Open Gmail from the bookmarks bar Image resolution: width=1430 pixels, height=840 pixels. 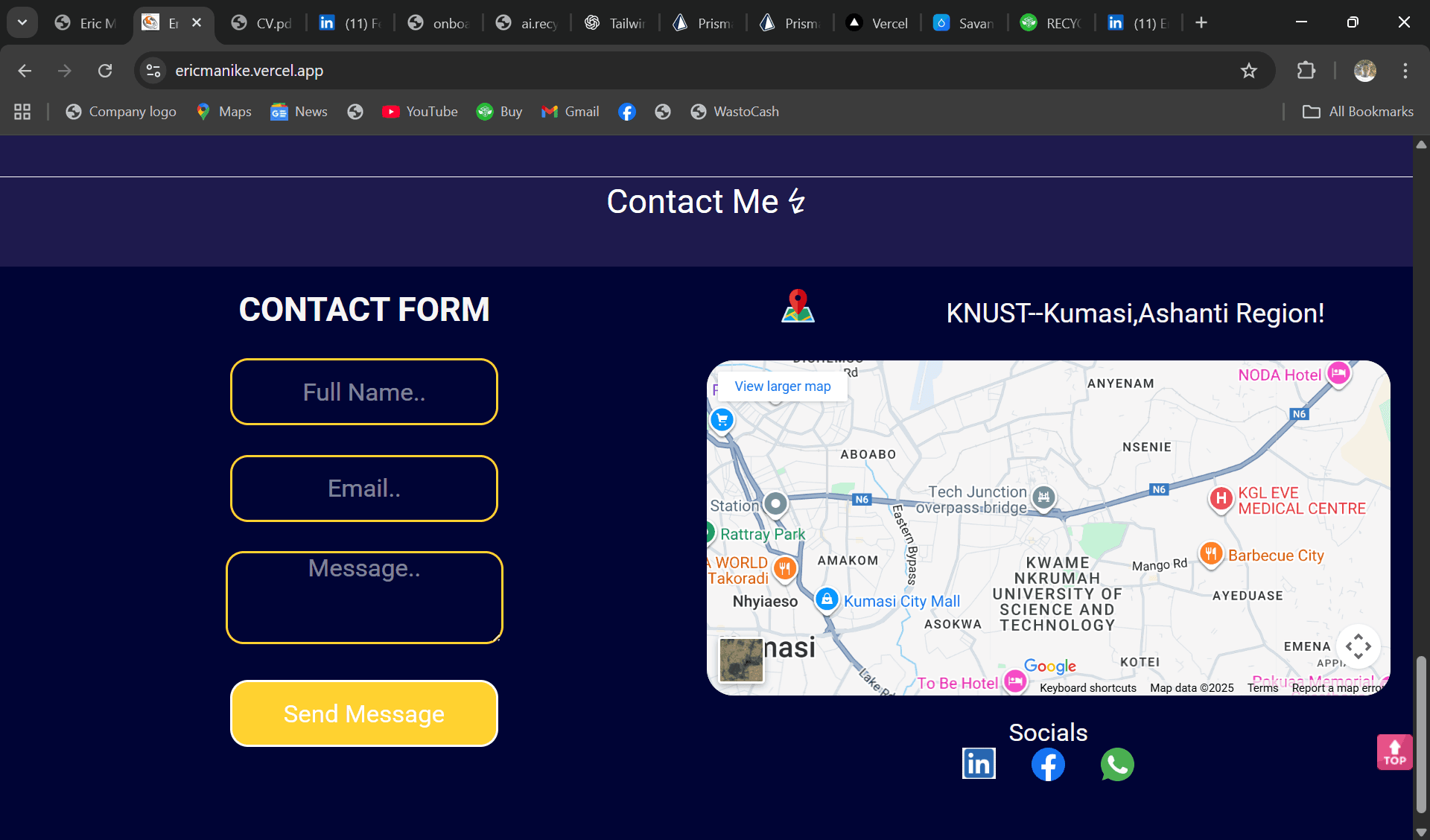pos(571,112)
